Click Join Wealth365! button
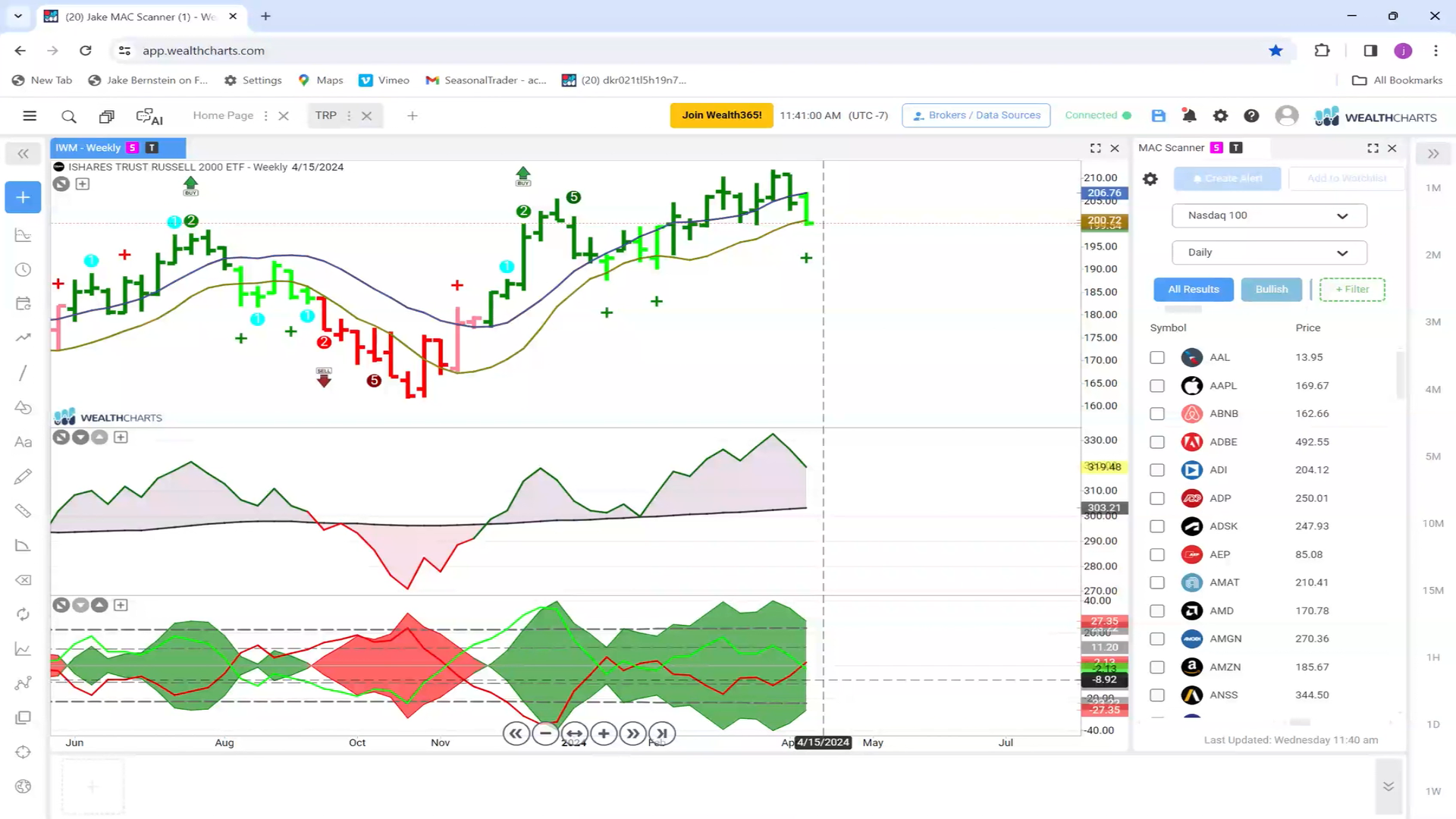Image resolution: width=1456 pixels, height=819 pixels. pos(721,115)
